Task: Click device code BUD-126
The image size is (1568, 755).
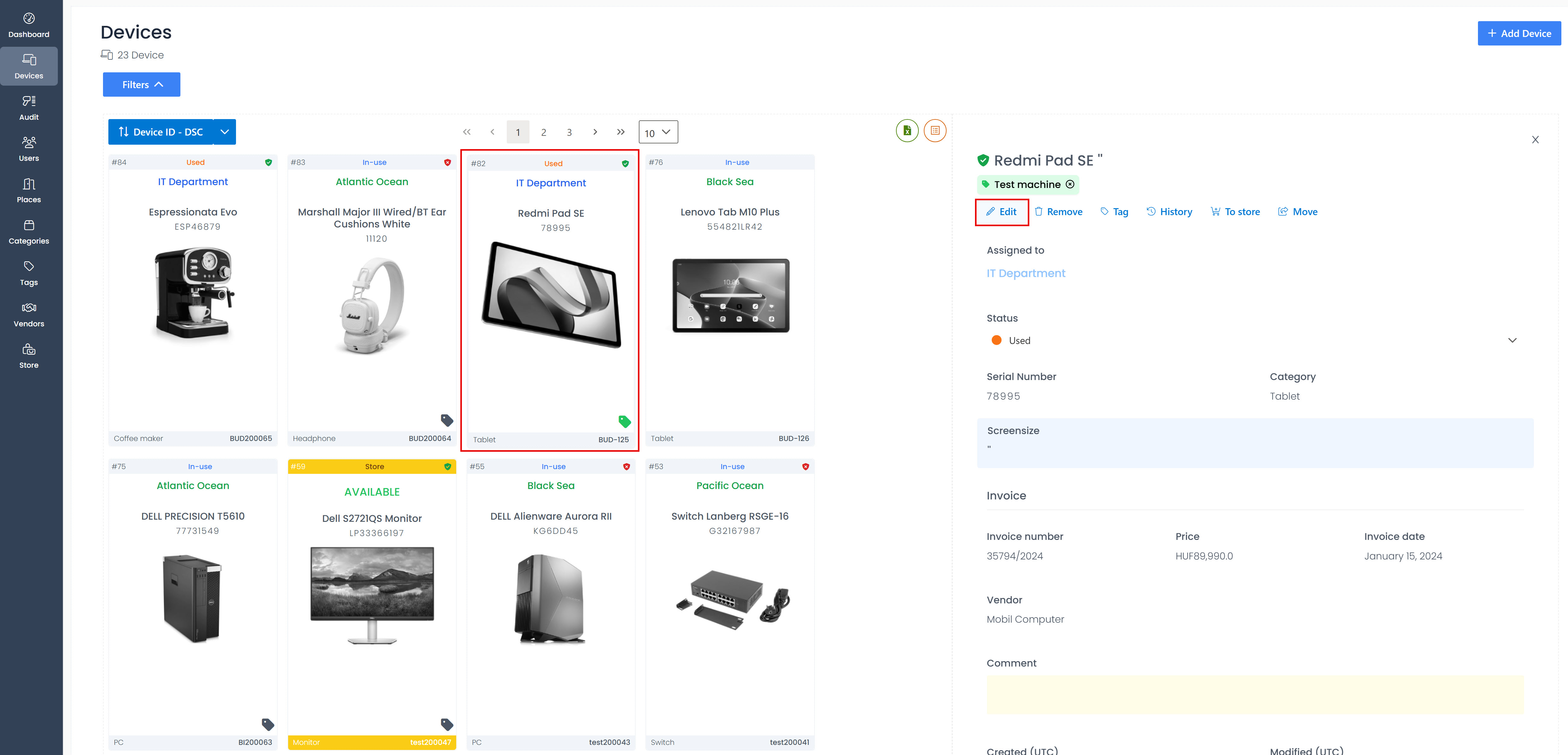Action: [x=794, y=438]
